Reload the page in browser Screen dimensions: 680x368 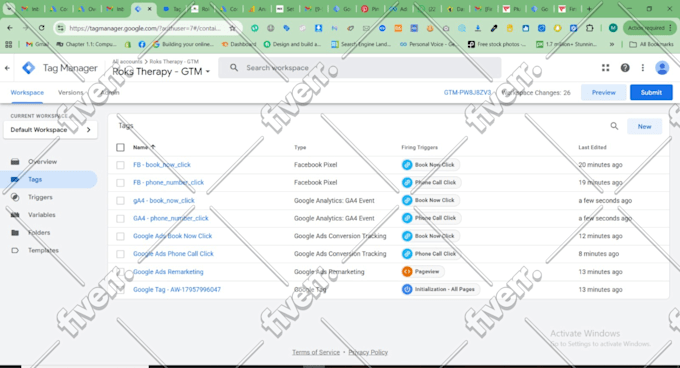42,28
